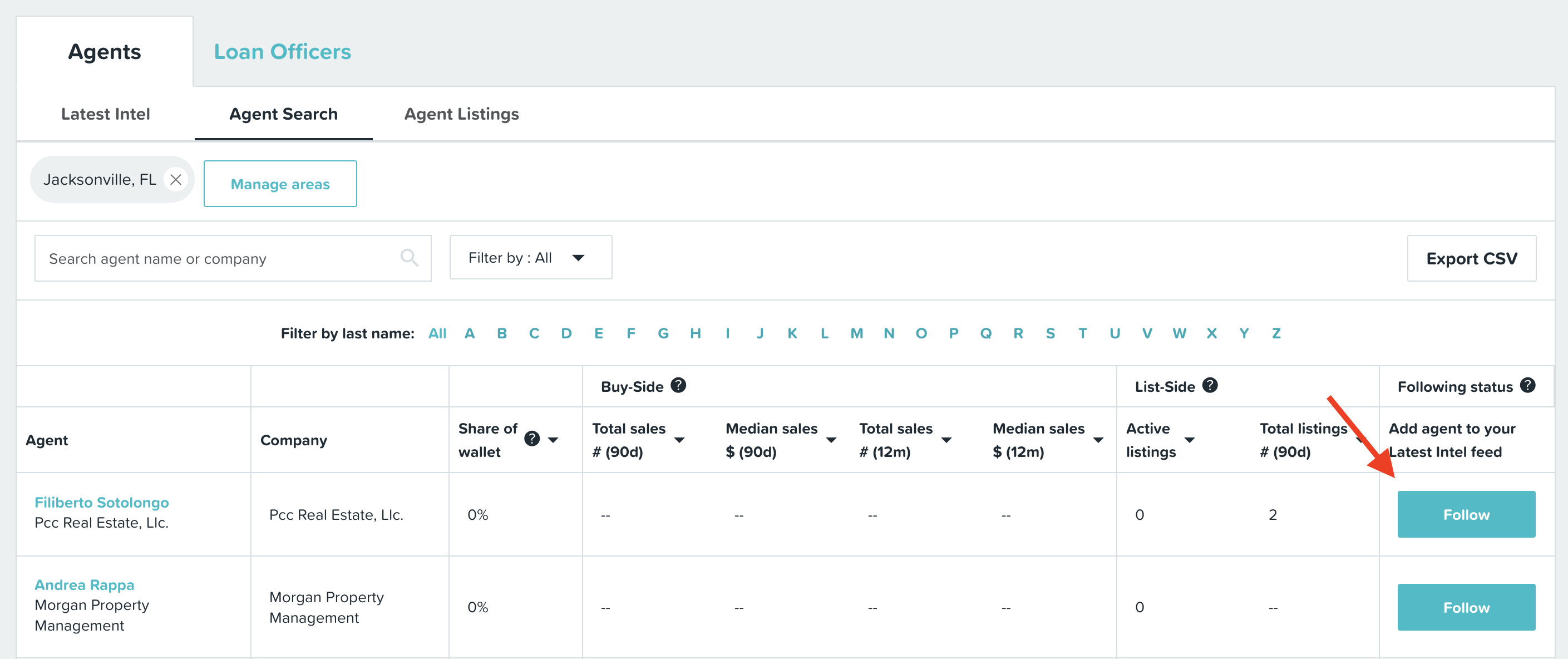Filter last names by letter Y

[x=1244, y=333]
